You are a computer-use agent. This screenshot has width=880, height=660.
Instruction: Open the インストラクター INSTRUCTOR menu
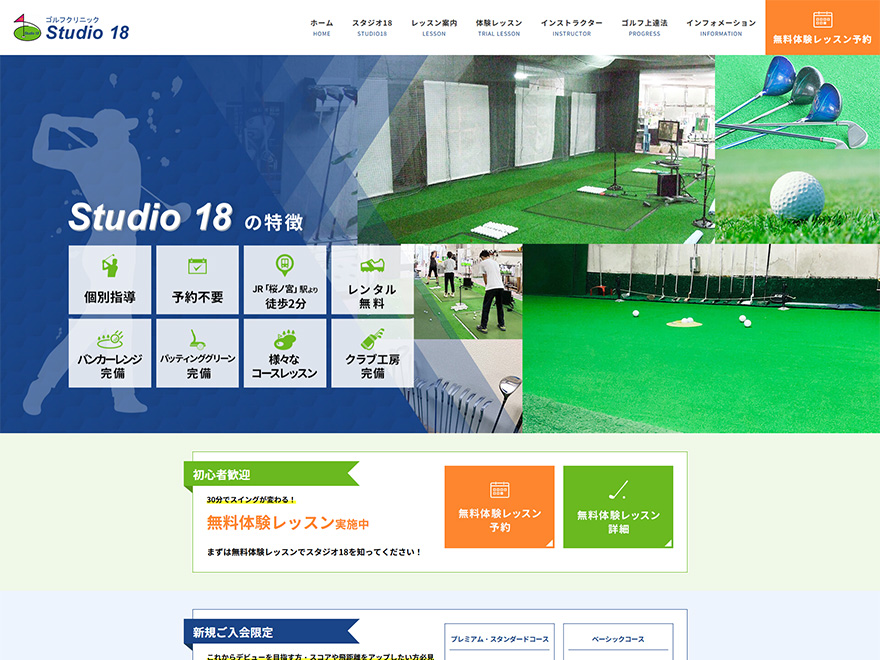571,28
